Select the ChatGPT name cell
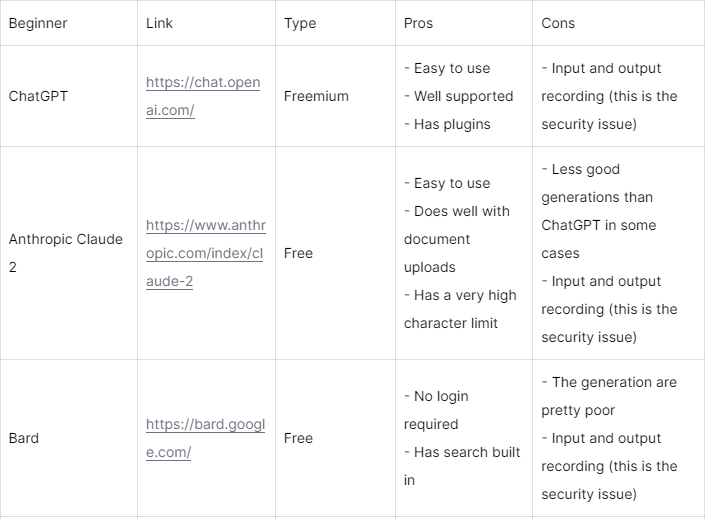The width and height of the screenshot is (705, 519). point(38,96)
